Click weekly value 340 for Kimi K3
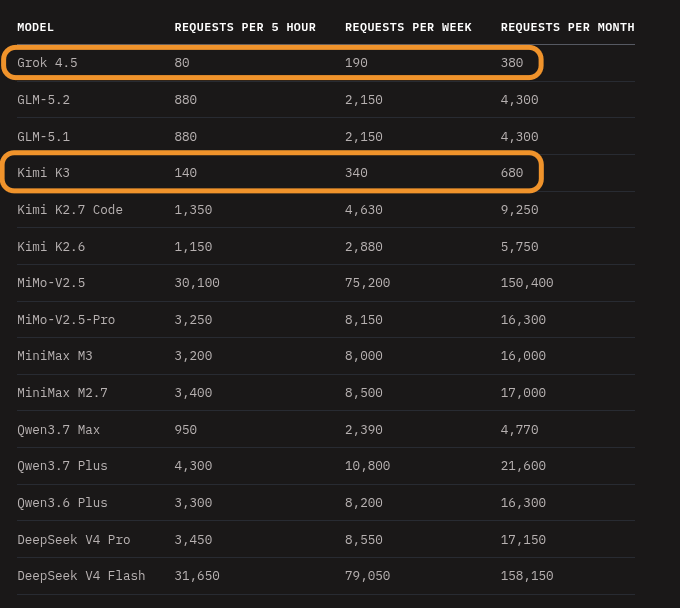 pyautogui.click(x=356, y=173)
